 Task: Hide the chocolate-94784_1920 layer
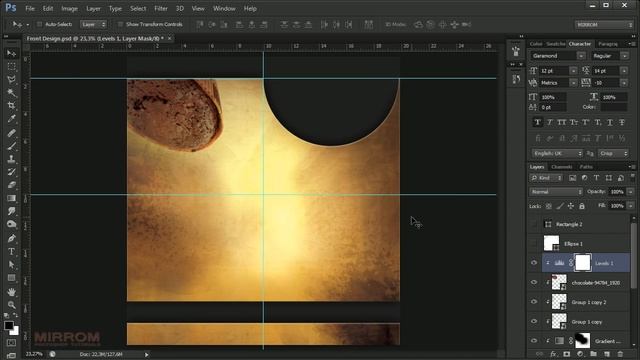click(x=534, y=282)
